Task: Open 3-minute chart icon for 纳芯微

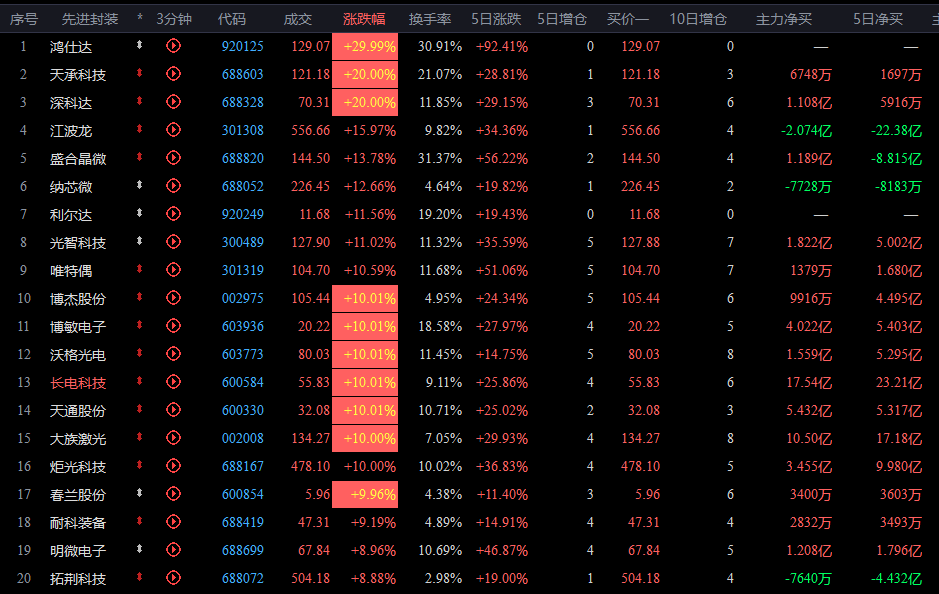Action: 173,186
